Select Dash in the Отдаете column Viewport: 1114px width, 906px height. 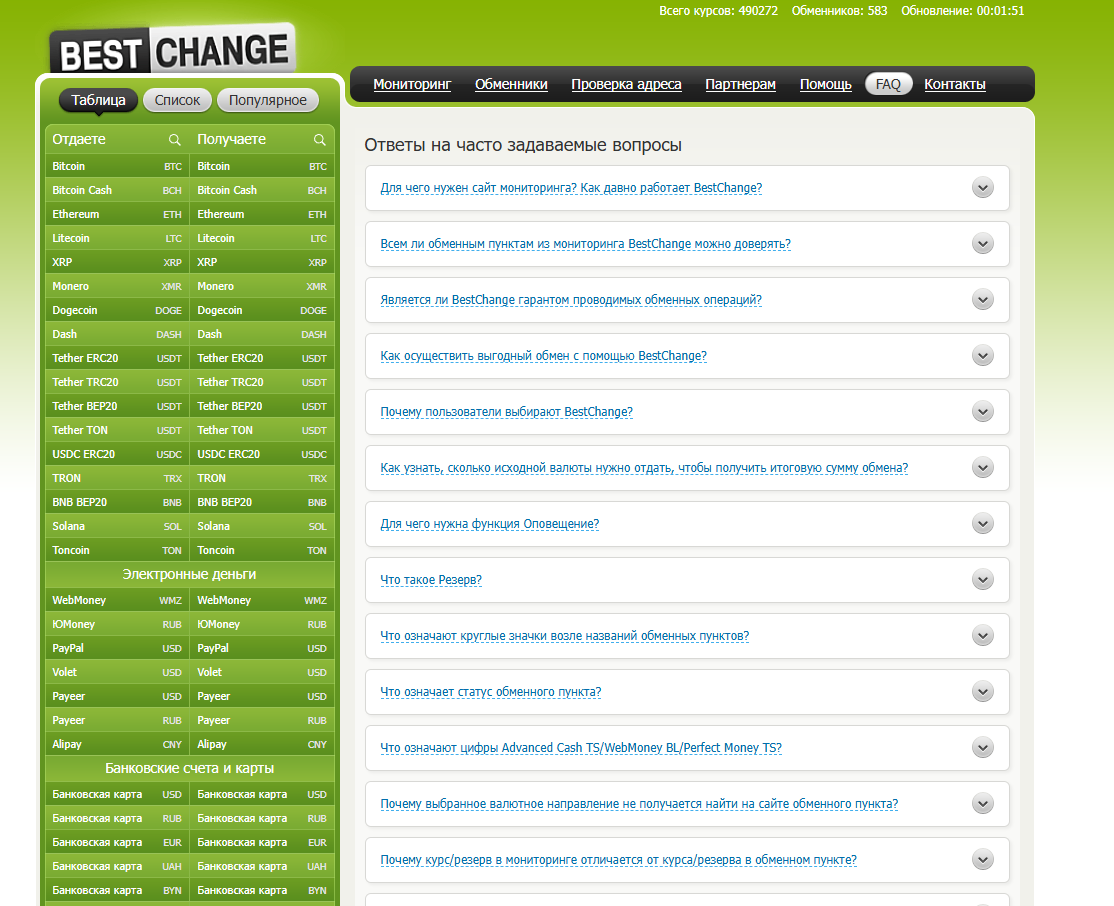point(117,335)
